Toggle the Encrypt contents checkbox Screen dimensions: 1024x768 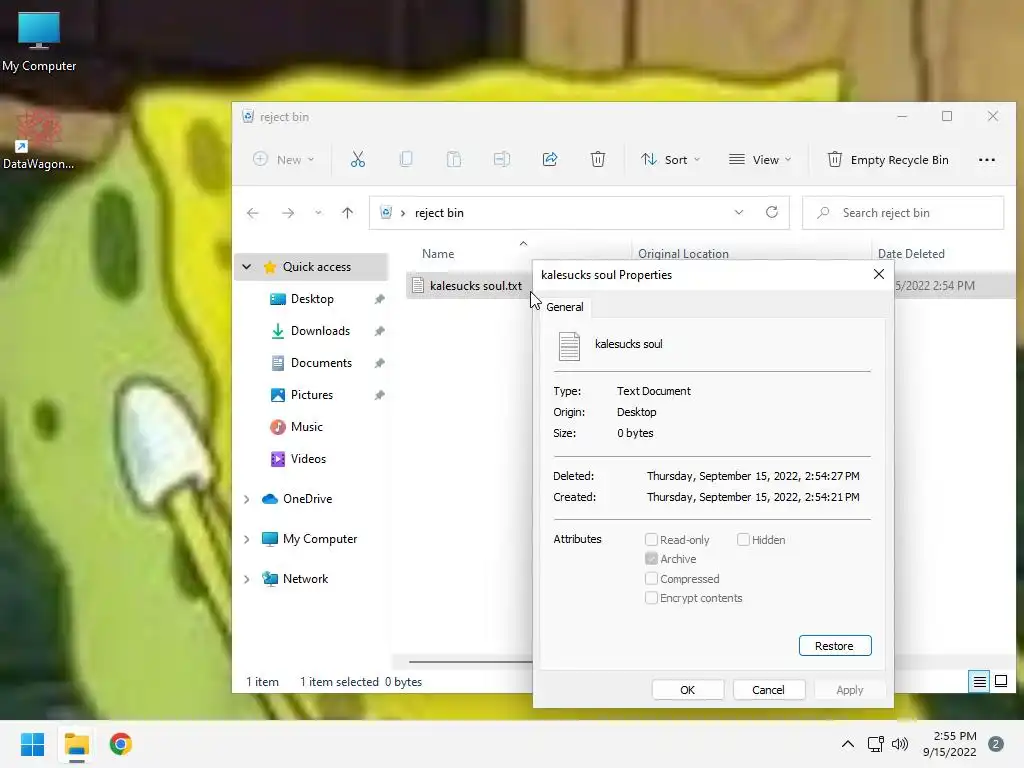[651, 598]
